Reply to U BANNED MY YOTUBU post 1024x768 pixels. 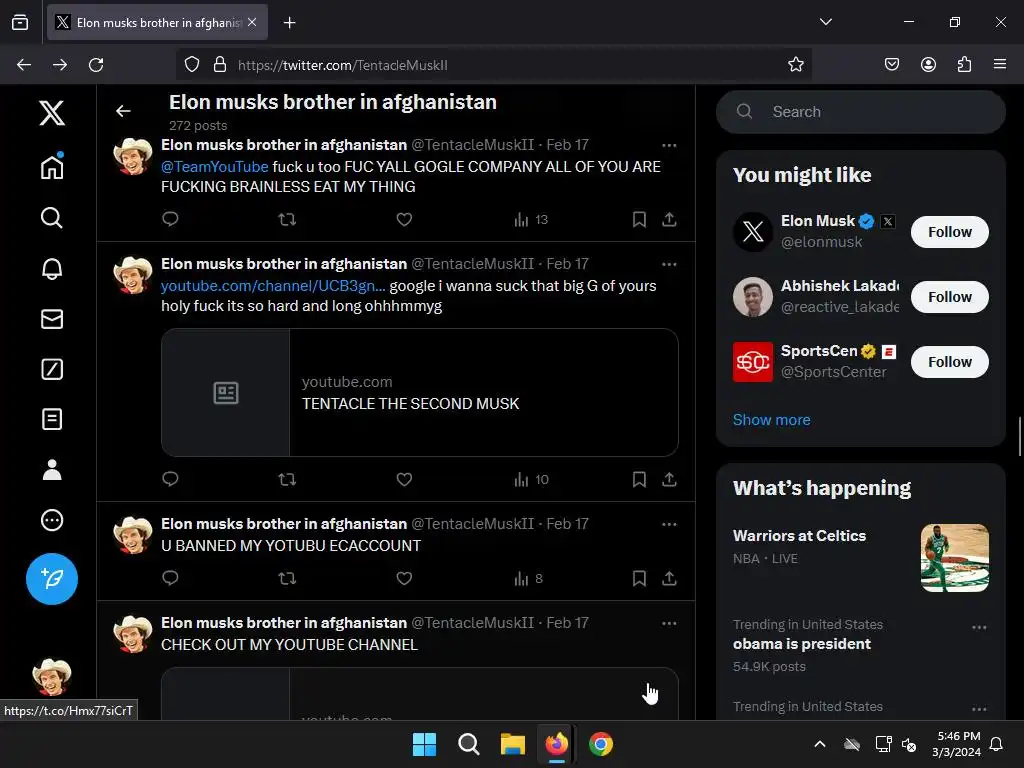click(x=170, y=578)
